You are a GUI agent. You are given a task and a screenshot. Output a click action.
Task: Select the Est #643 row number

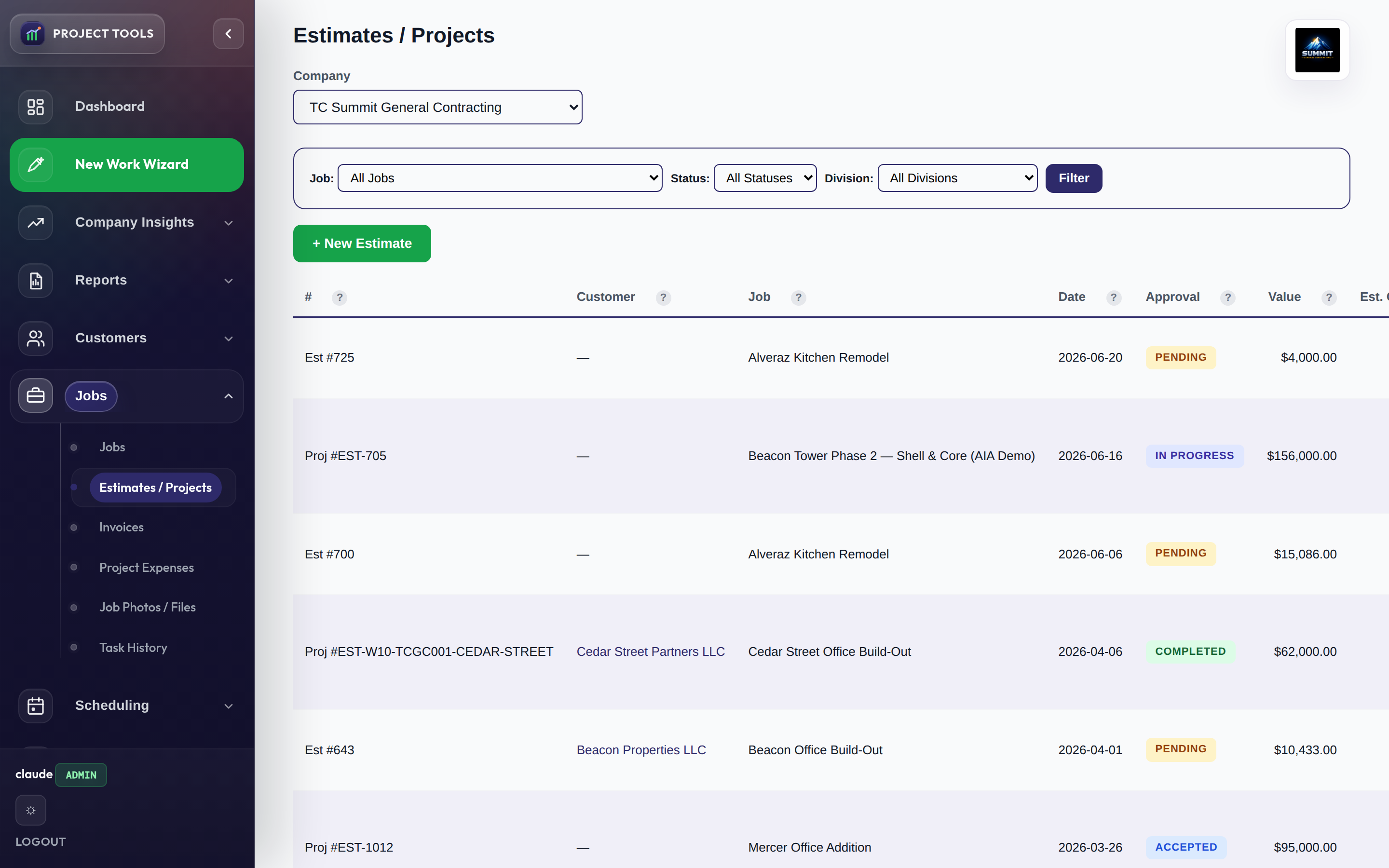[329, 750]
